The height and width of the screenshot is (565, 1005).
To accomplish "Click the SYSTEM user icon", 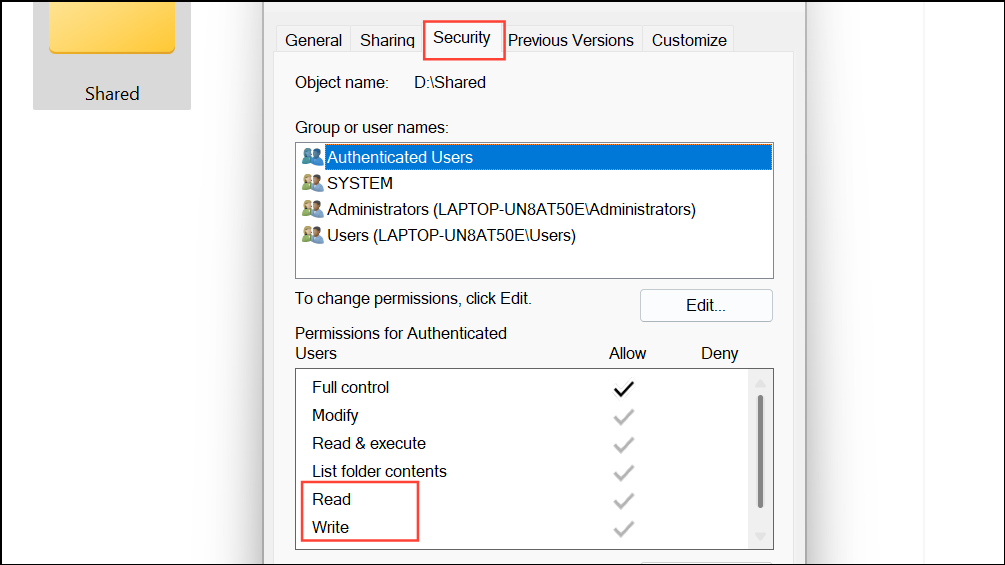I will coord(312,183).
